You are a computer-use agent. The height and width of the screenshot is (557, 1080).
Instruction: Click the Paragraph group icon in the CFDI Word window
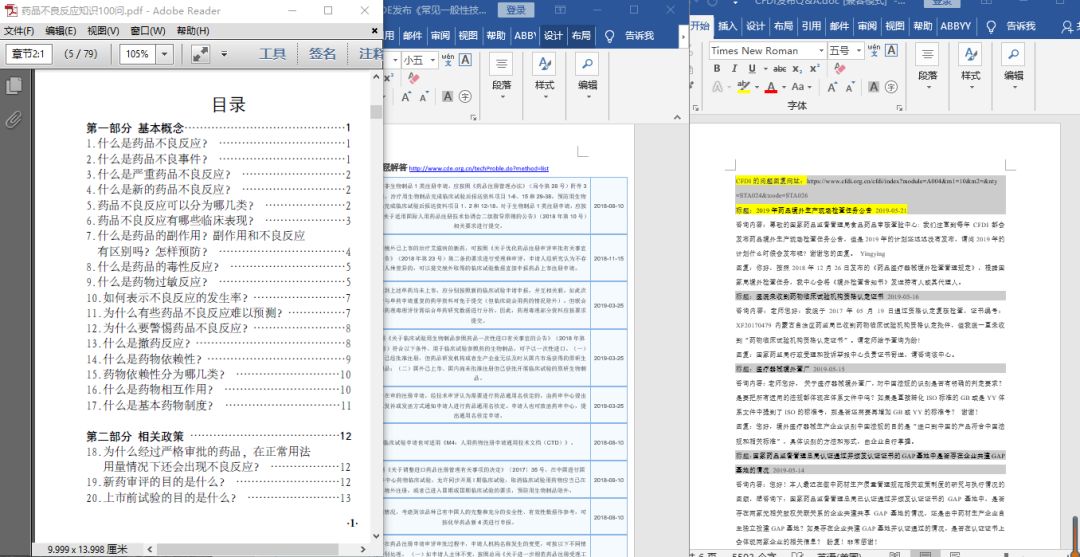coord(928,56)
